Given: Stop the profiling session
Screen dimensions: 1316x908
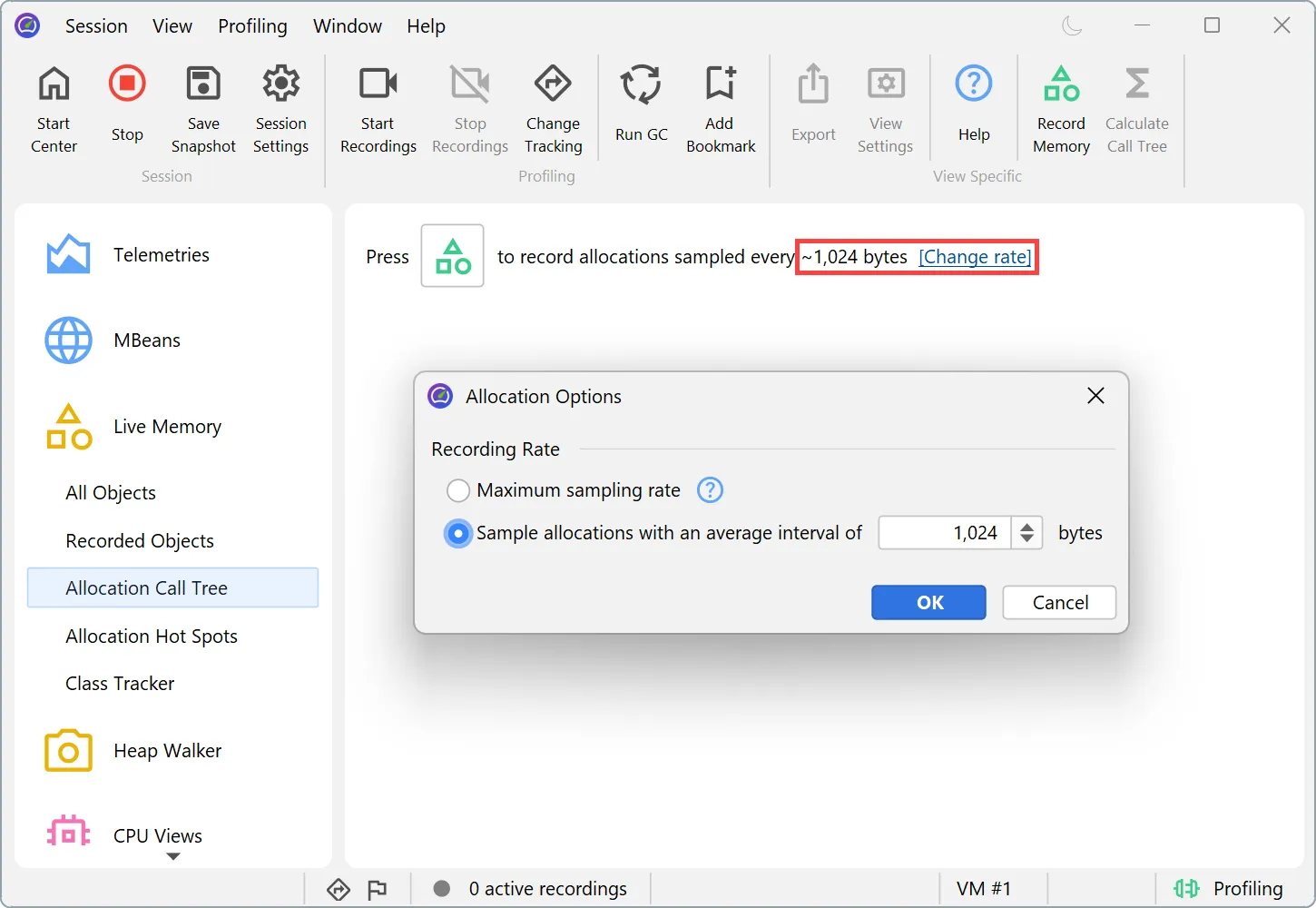Looking at the screenshot, I should [x=127, y=104].
